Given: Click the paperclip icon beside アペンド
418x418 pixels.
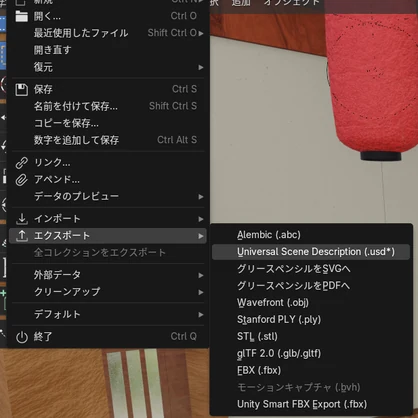Looking at the screenshot, I should [22, 180].
